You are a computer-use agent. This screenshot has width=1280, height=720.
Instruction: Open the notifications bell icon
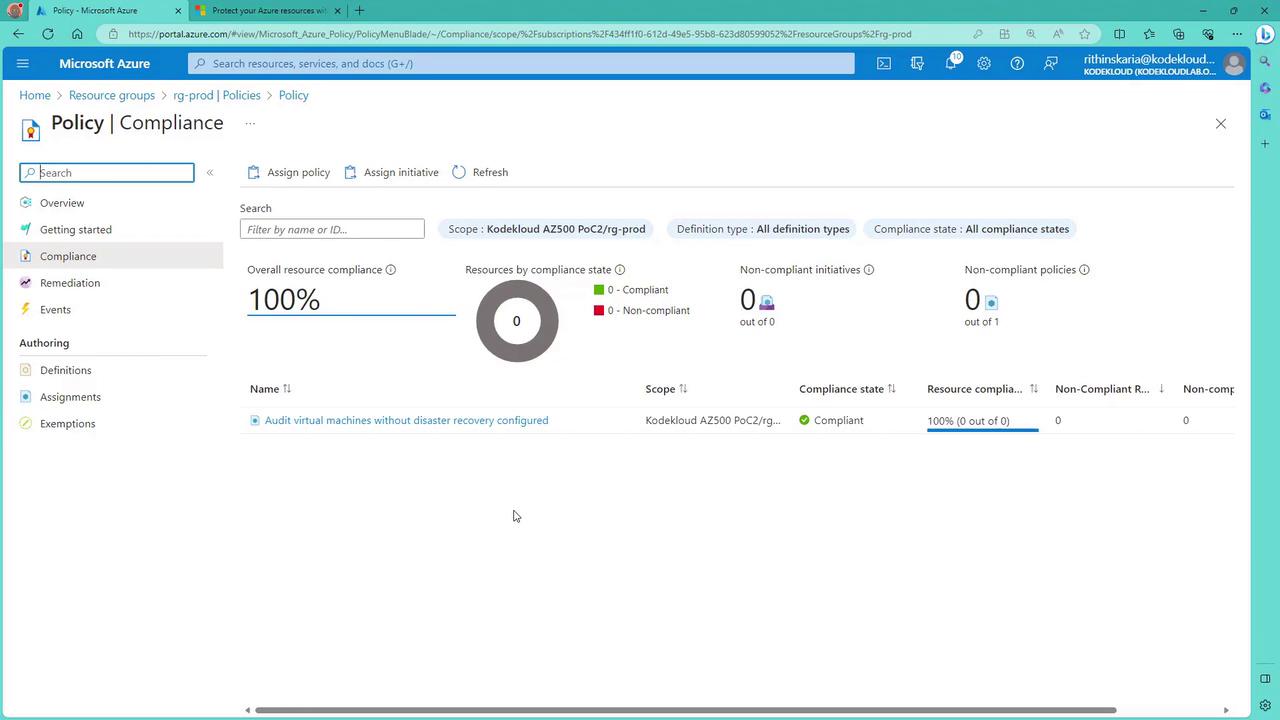[x=951, y=63]
